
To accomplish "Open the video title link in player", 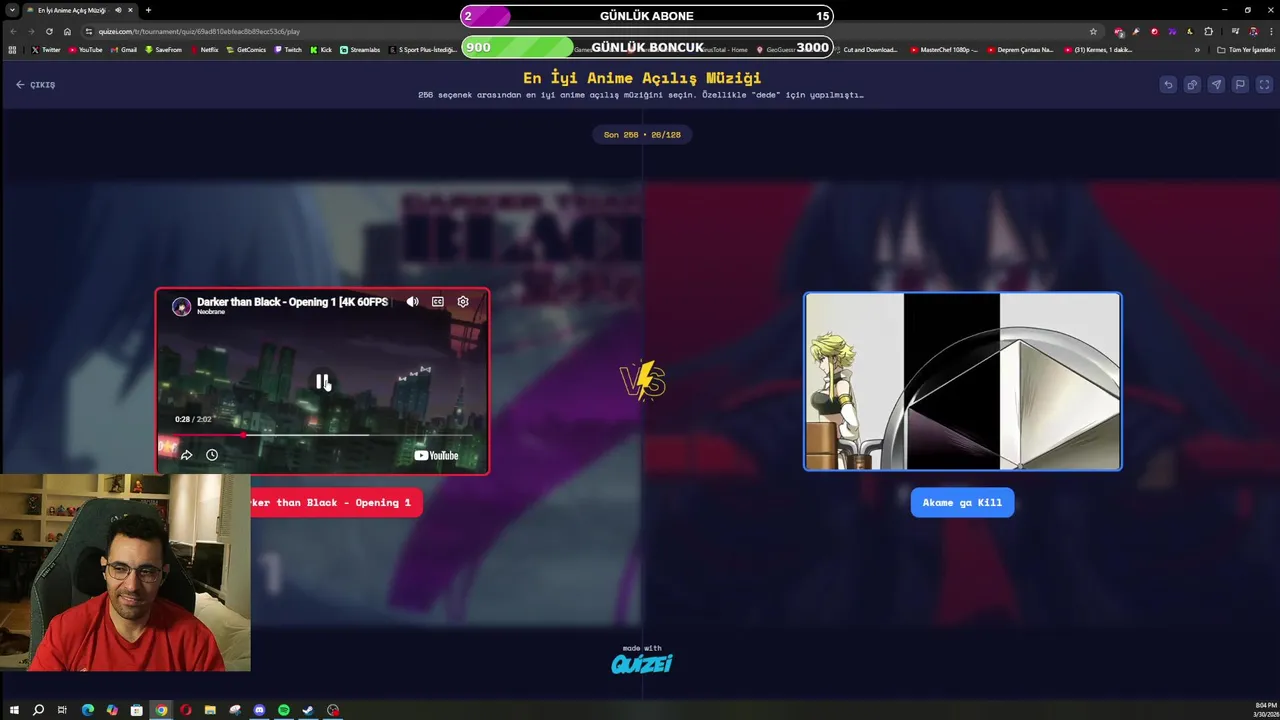I will tap(292, 301).
